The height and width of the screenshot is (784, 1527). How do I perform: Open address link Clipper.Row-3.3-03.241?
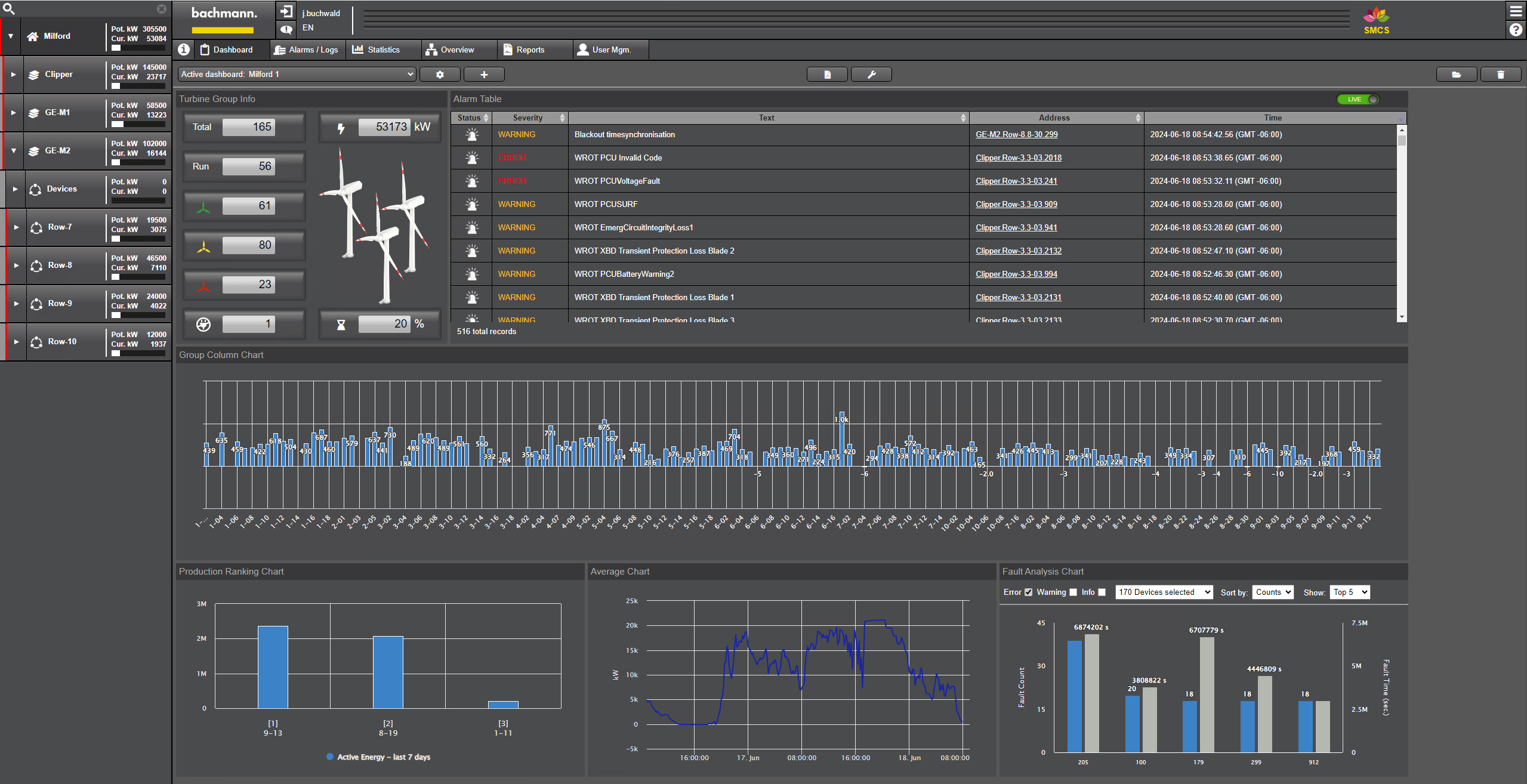tap(1016, 181)
